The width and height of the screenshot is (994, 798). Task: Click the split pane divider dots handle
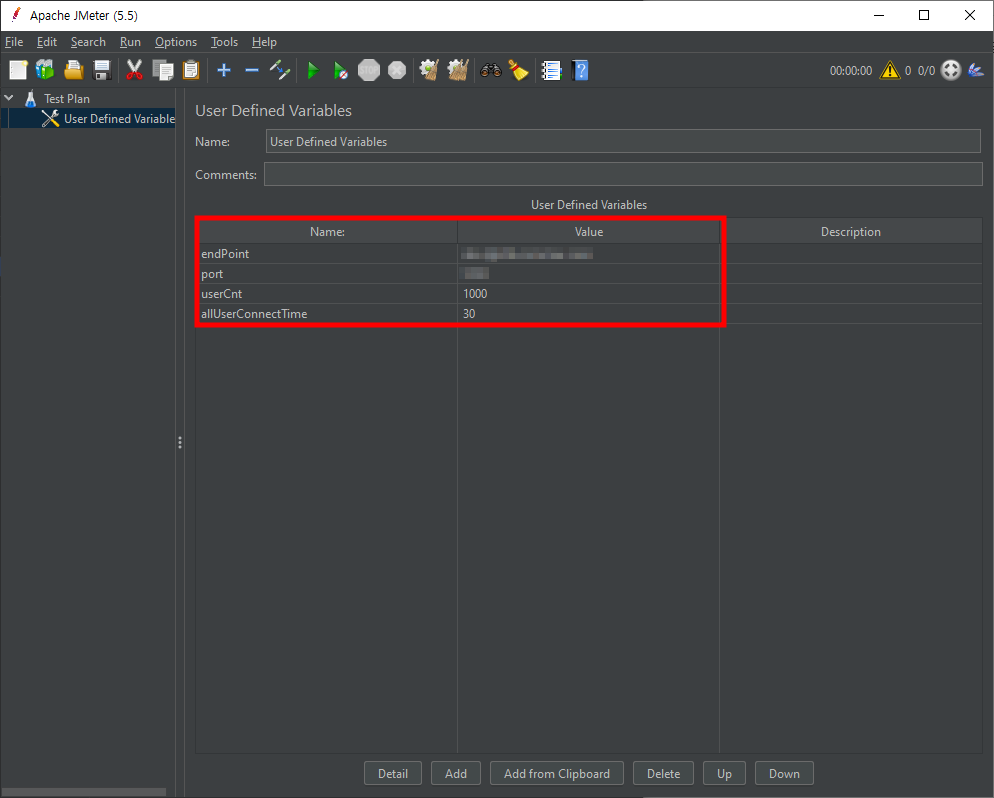tap(180, 442)
